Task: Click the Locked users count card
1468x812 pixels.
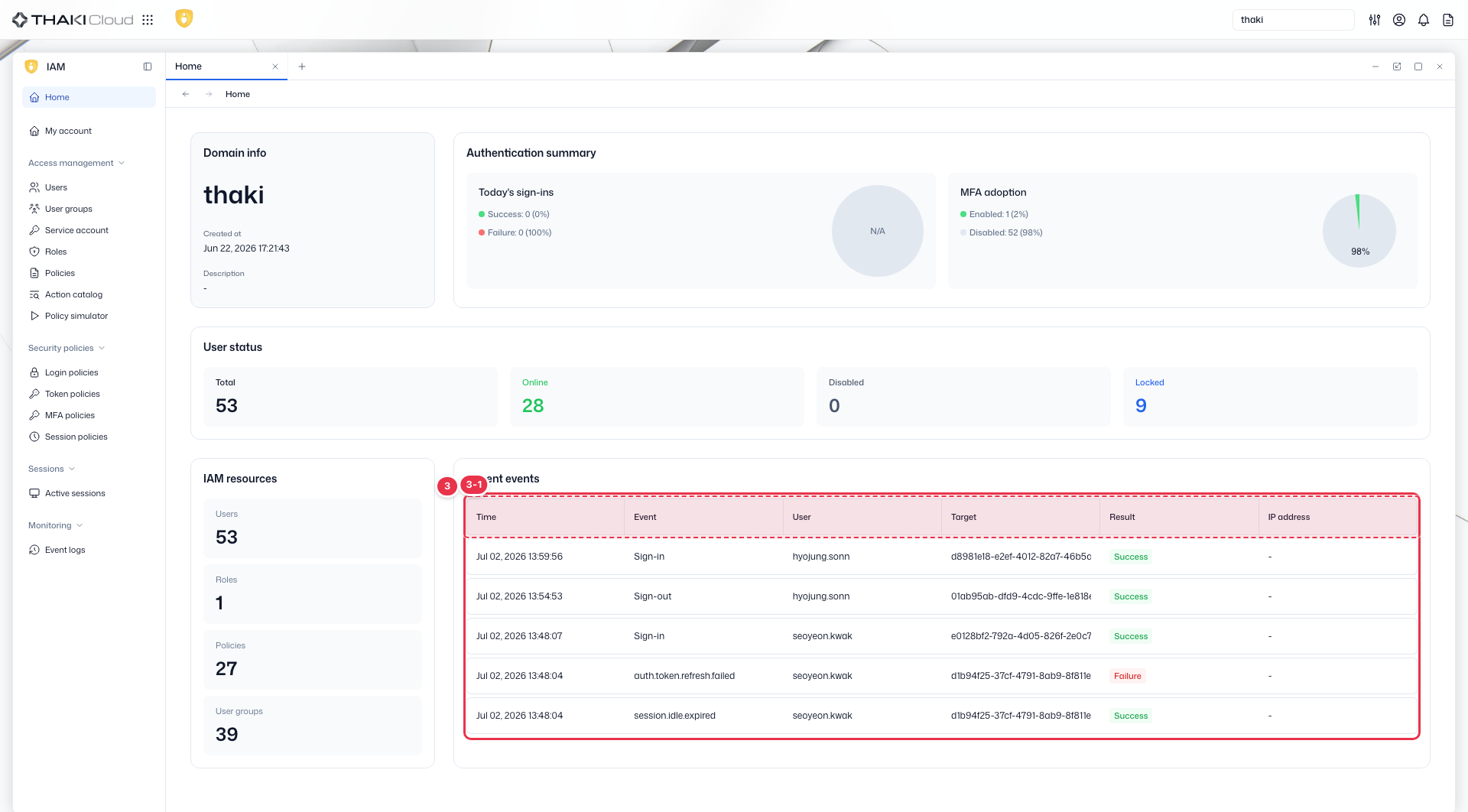Action: pyautogui.click(x=1270, y=397)
